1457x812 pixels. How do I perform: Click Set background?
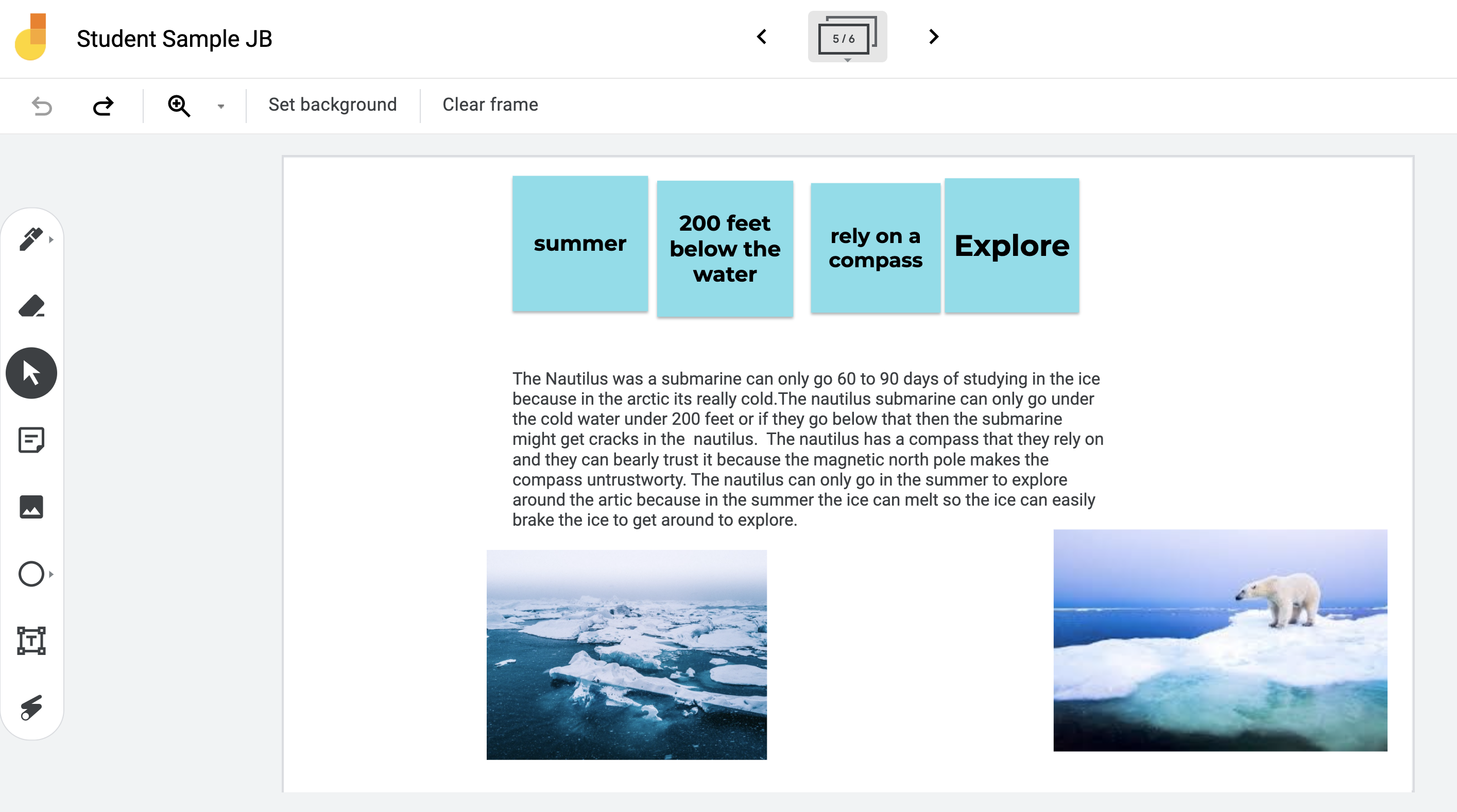tap(333, 105)
